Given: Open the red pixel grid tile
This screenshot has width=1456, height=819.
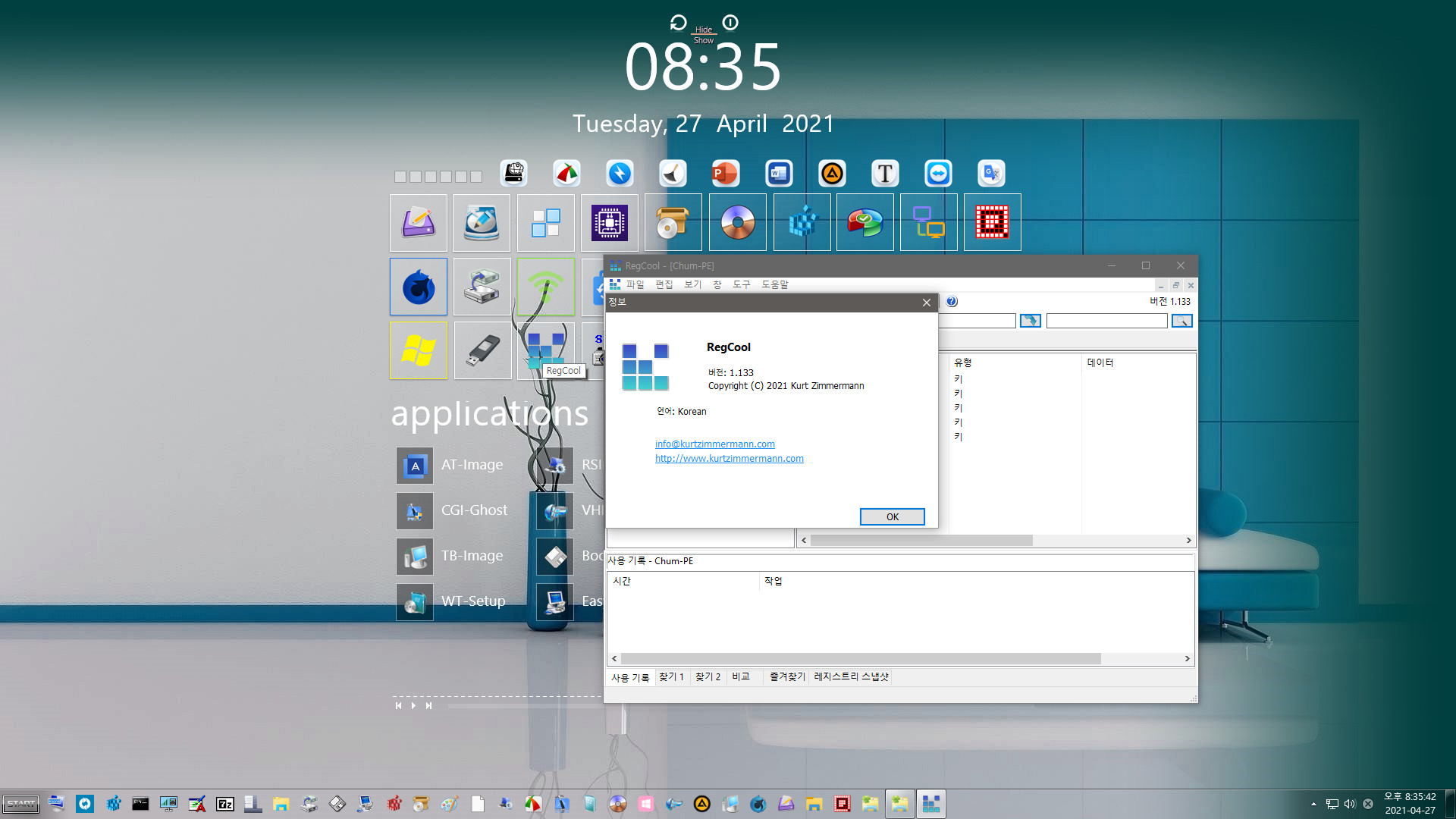Looking at the screenshot, I should click(x=993, y=222).
